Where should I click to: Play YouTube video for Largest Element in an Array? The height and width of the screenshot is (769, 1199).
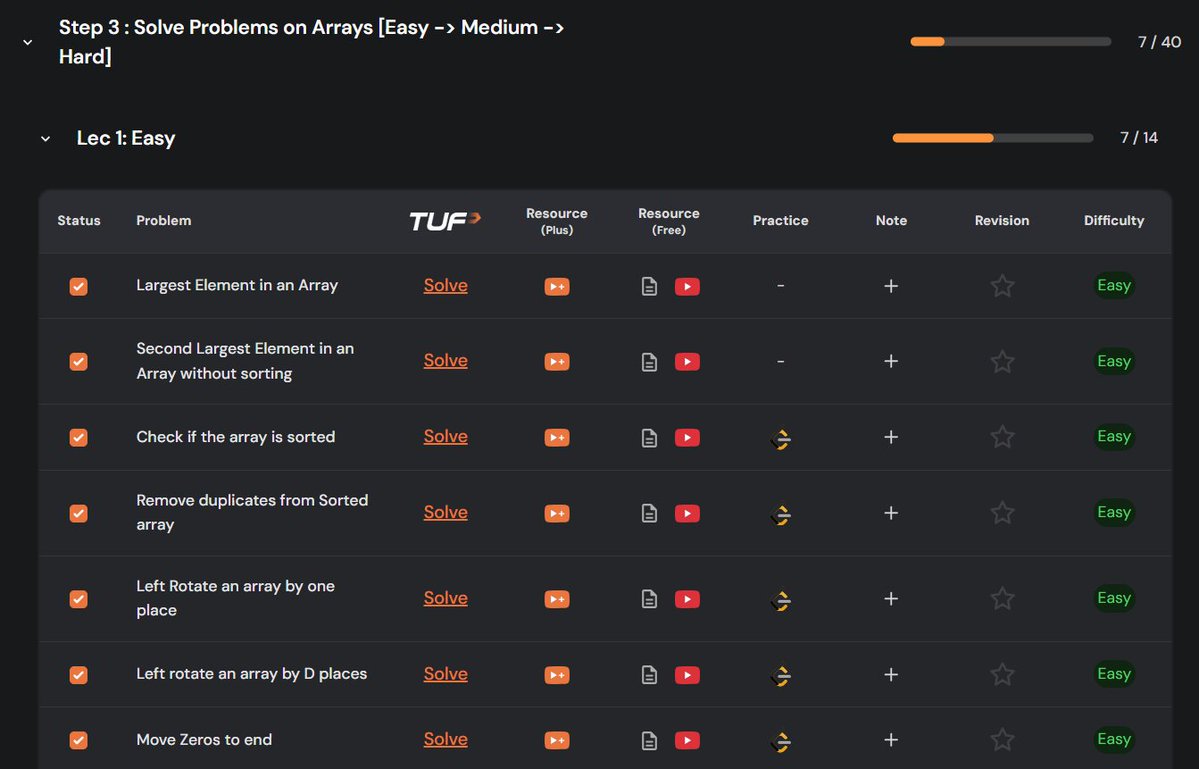[x=687, y=287]
